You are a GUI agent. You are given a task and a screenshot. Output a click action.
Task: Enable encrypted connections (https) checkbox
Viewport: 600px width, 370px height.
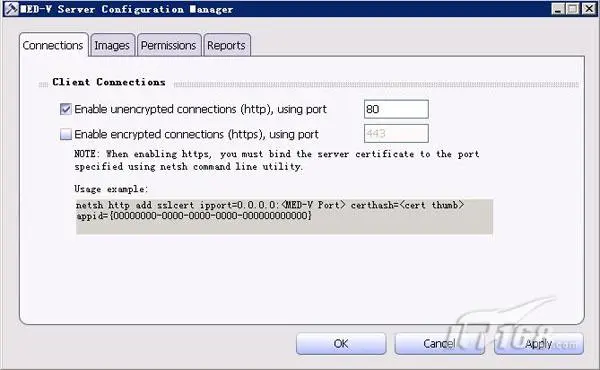66,134
